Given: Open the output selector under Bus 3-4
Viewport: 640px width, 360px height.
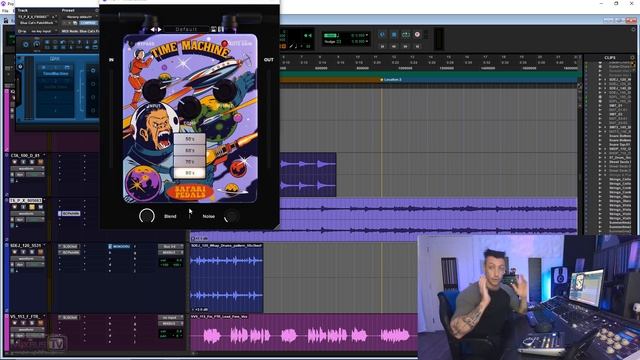Looking at the screenshot, I should [170, 252].
